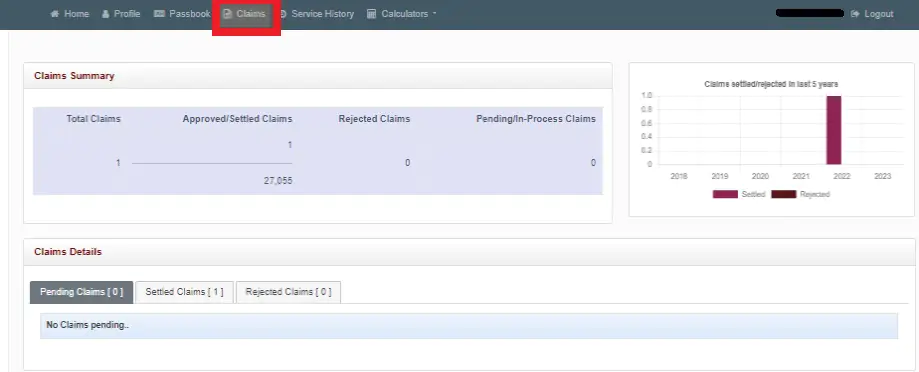919x372 pixels.
Task: Click the Logout arrow icon
Action: [855, 14]
